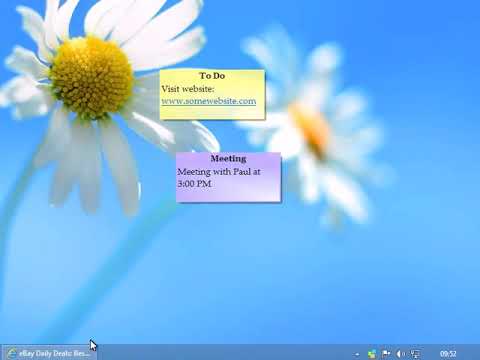The height and width of the screenshot is (360, 480).
Task: Select the purple Meeting note title
Action: pyautogui.click(x=228, y=158)
